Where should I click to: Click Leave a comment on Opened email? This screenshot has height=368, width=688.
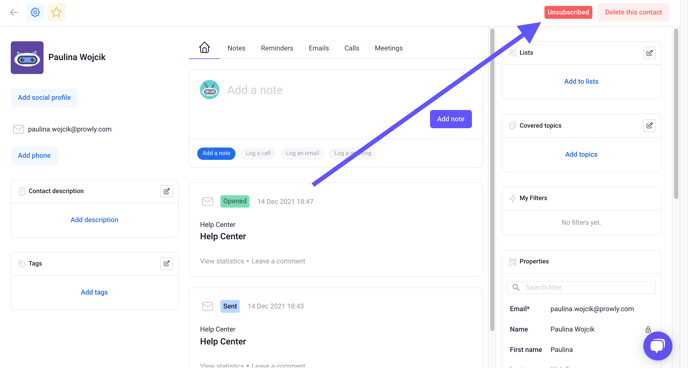click(x=278, y=261)
